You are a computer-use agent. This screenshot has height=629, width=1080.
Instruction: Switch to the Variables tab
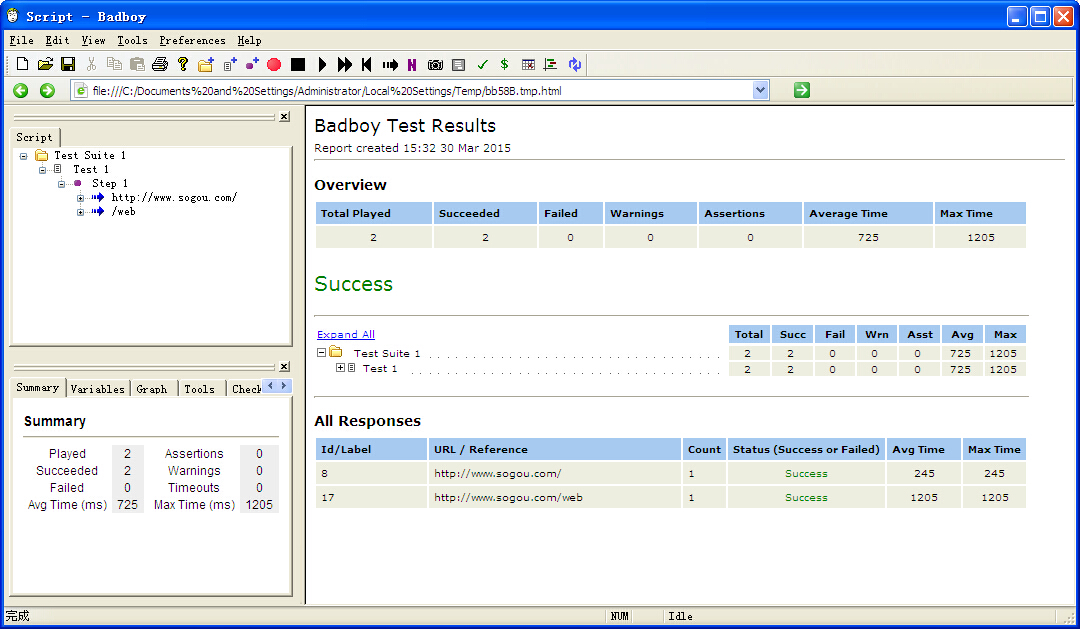click(97, 389)
